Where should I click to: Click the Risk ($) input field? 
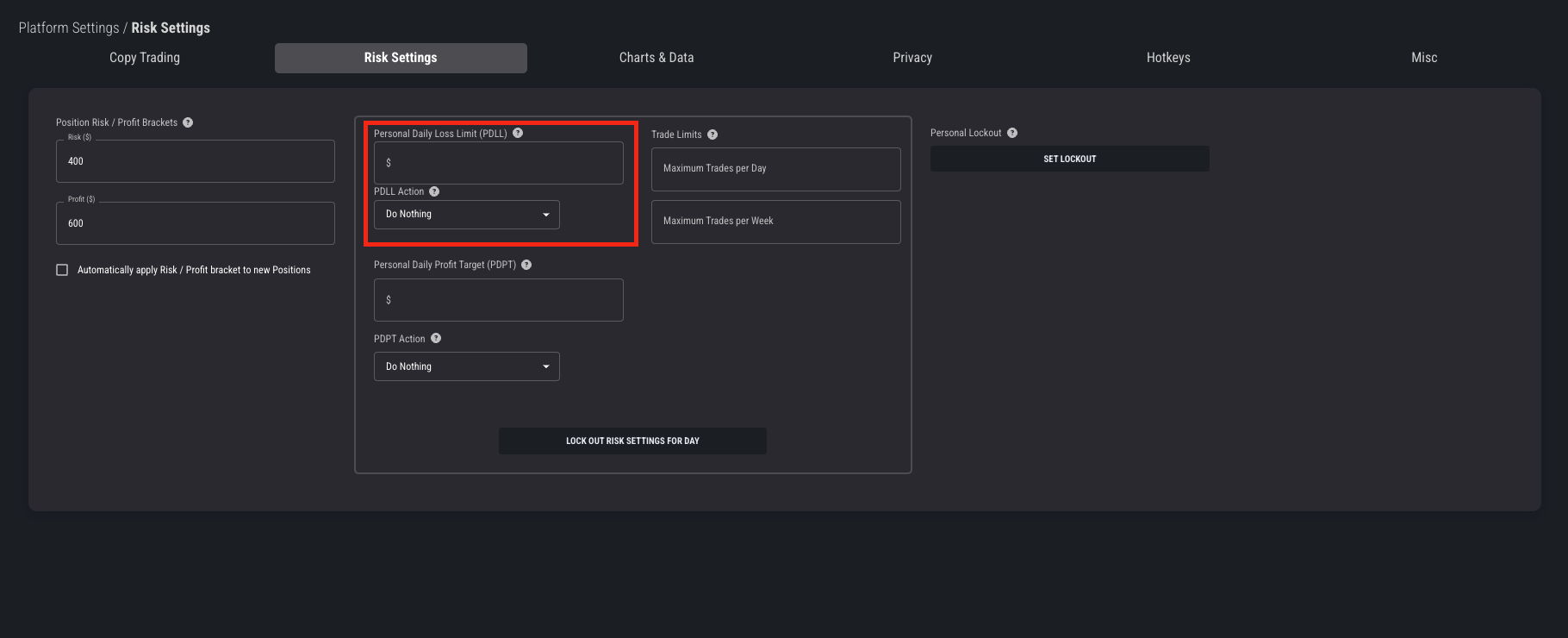coord(195,162)
